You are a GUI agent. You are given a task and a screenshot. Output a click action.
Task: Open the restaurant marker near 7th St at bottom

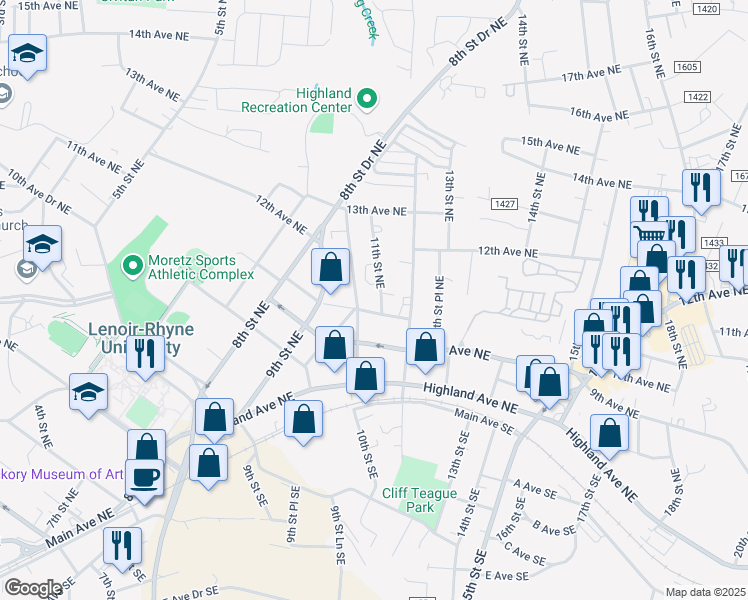(123, 547)
